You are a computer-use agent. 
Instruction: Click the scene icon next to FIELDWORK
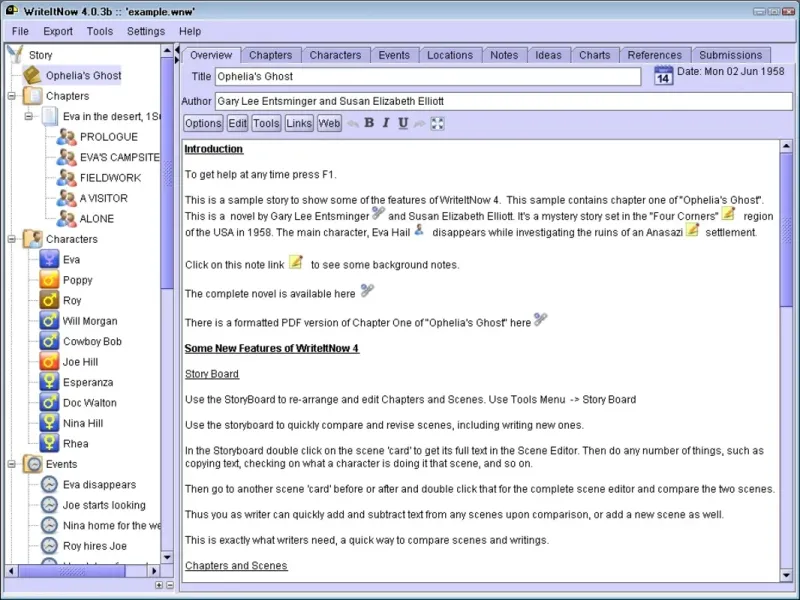point(66,178)
